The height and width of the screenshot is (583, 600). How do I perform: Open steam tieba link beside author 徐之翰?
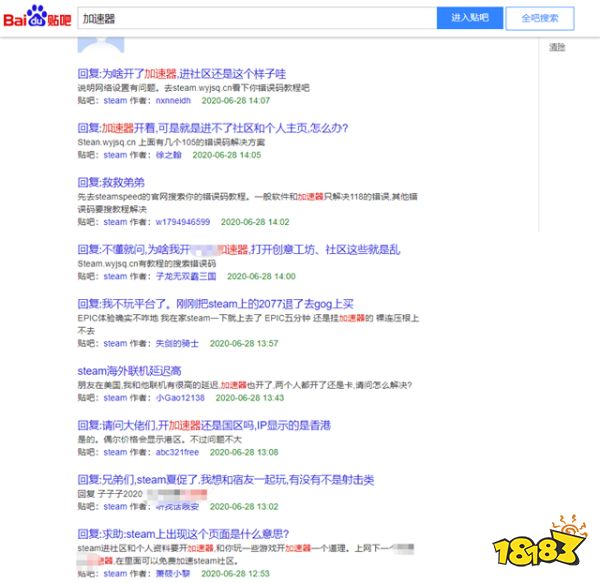(x=115, y=155)
